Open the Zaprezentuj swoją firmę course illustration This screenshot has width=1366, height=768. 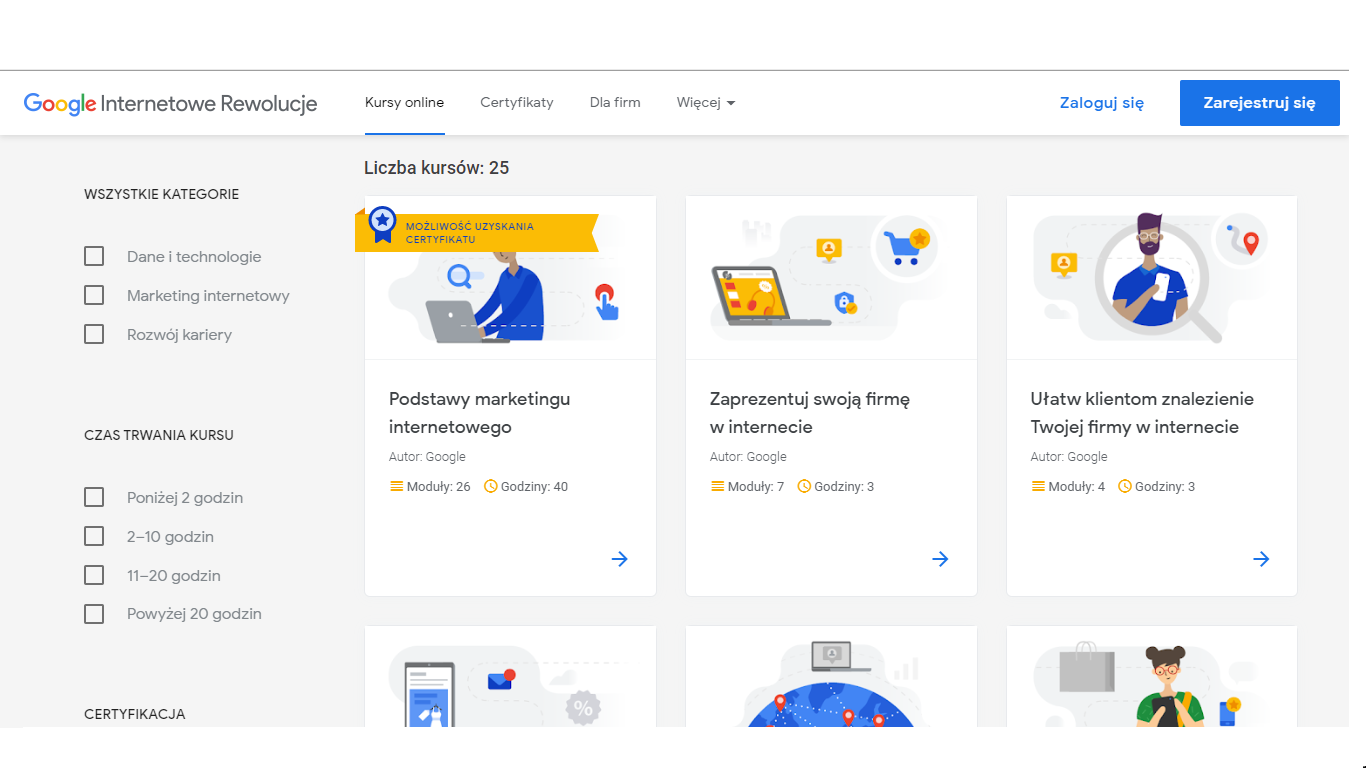tap(831, 278)
